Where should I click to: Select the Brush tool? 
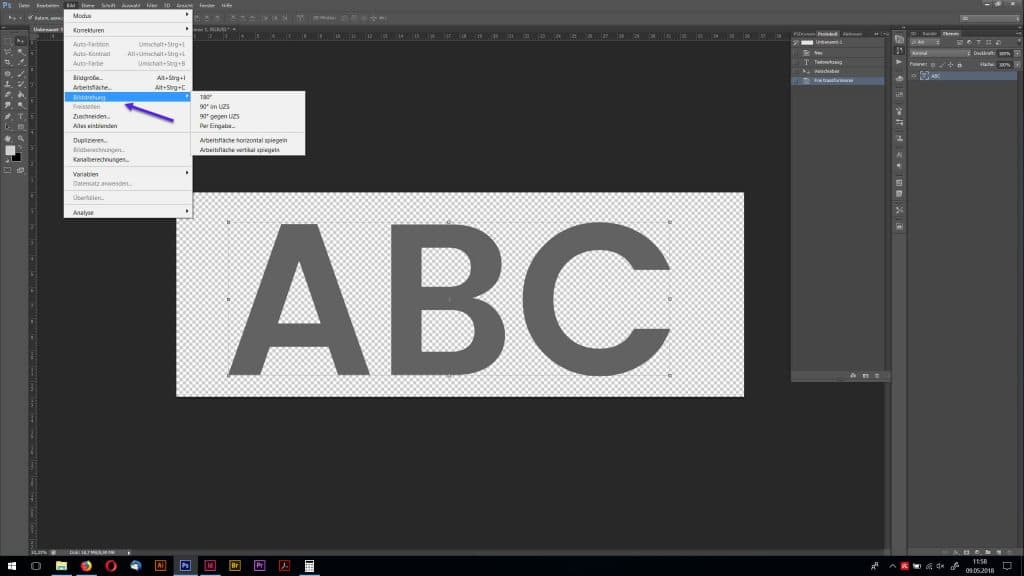click(20, 73)
